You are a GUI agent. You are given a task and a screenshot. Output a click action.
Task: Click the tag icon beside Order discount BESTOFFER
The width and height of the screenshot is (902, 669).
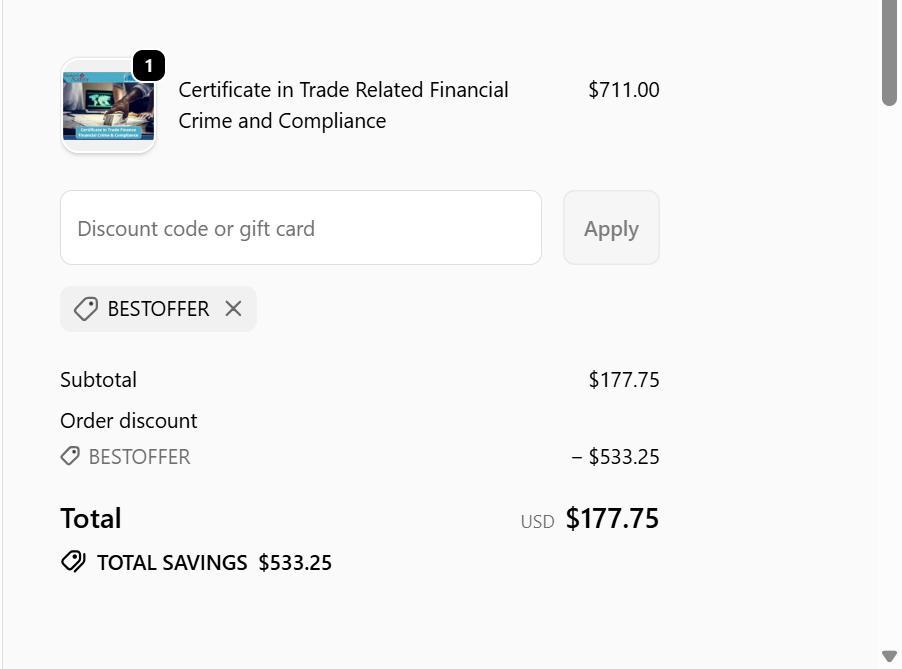coord(70,456)
